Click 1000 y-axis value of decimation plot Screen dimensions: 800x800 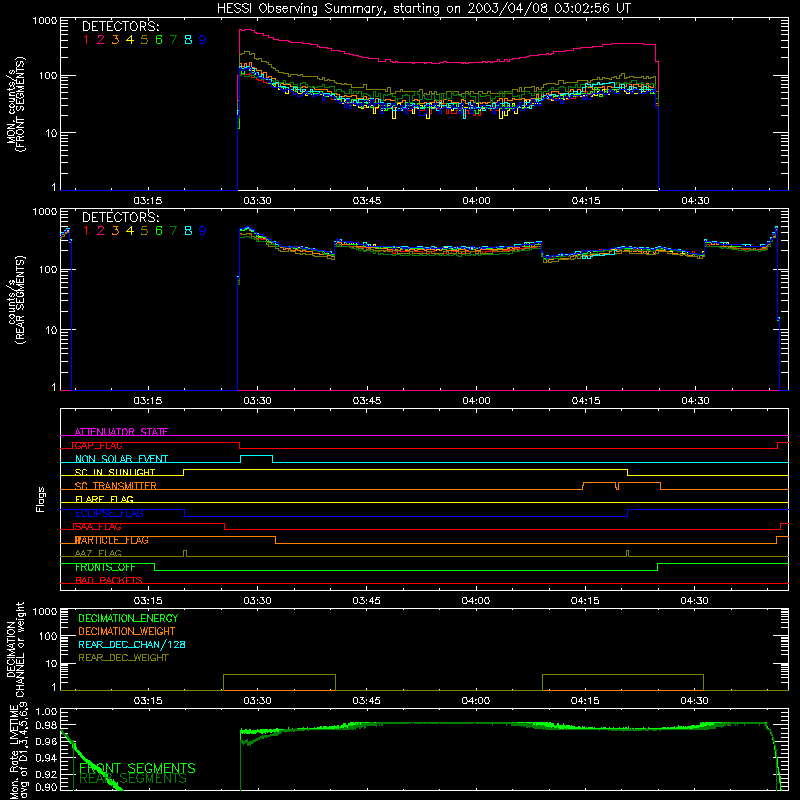[x=45, y=612]
